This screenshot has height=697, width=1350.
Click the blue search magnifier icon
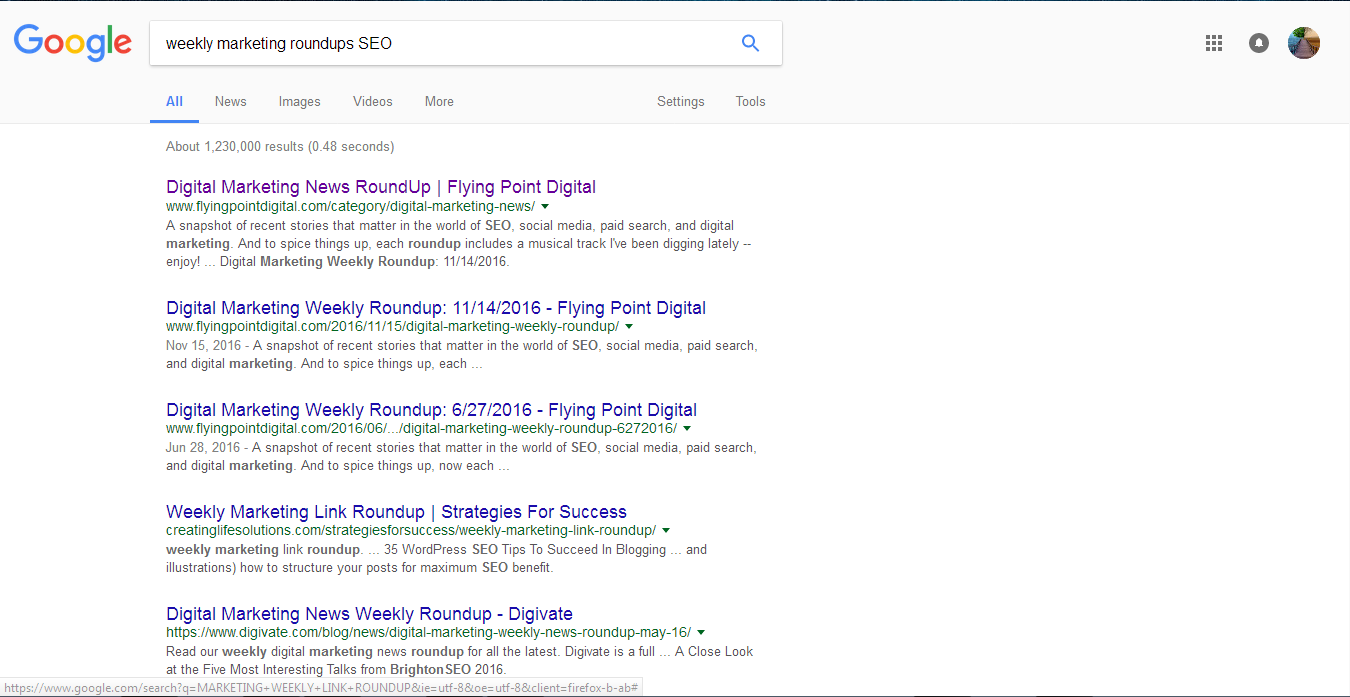coord(750,43)
